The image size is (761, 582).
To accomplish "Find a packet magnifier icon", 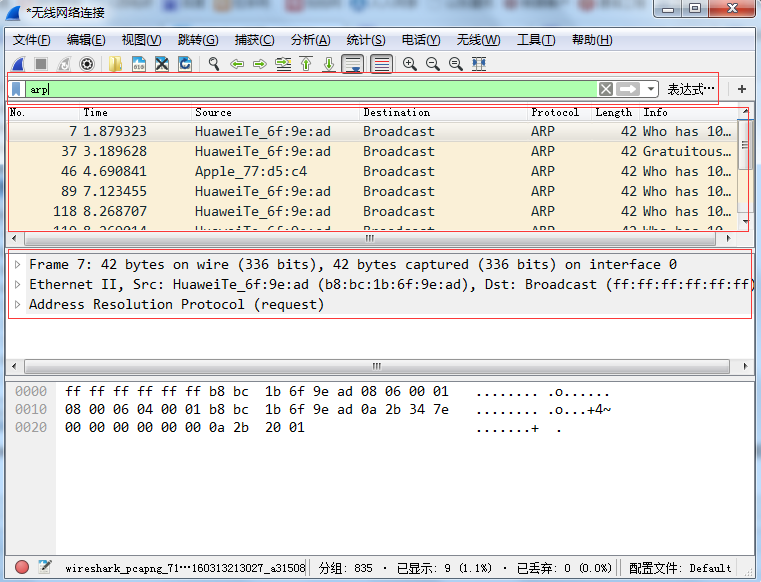I will click(214, 64).
